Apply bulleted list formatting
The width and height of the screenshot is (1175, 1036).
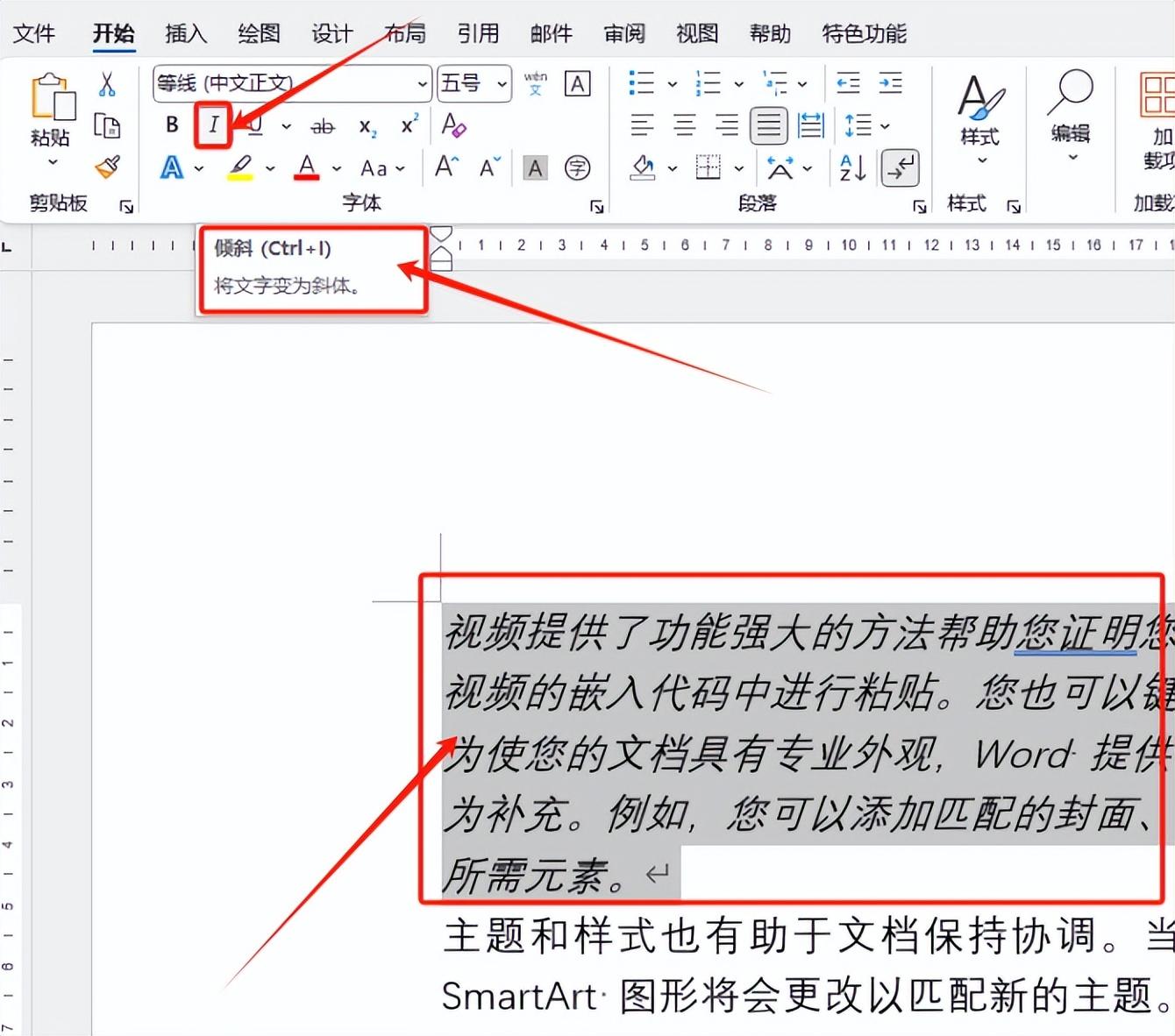(641, 83)
